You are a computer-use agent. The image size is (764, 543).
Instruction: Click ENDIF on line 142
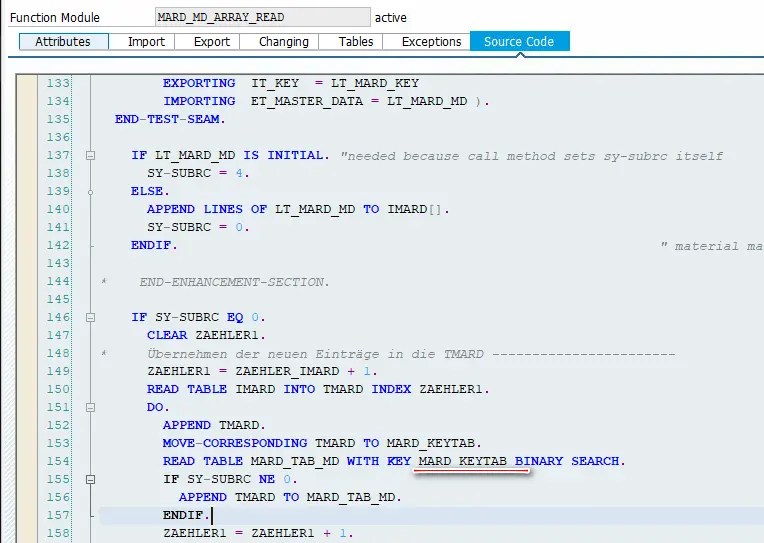(x=154, y=246)
